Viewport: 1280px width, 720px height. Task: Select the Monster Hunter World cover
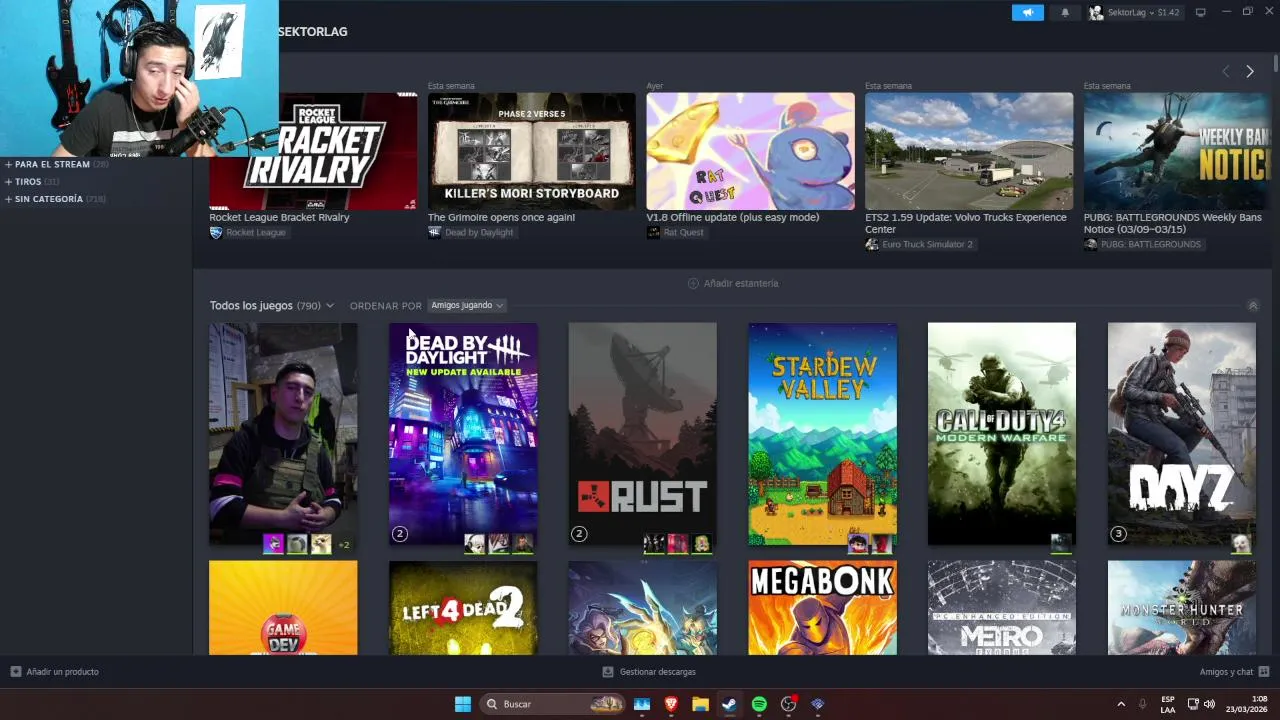tap(1181, 608)
